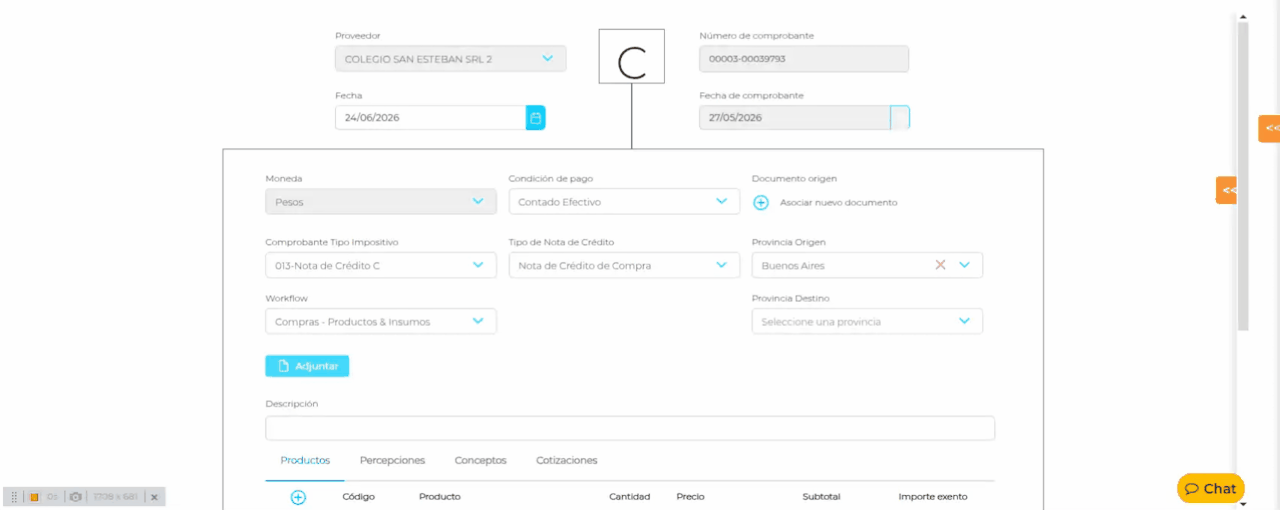The height and width of the screenshot is (510, 1280).
Task: Close the screen recorder toolbar
Action: pos(154,497)
